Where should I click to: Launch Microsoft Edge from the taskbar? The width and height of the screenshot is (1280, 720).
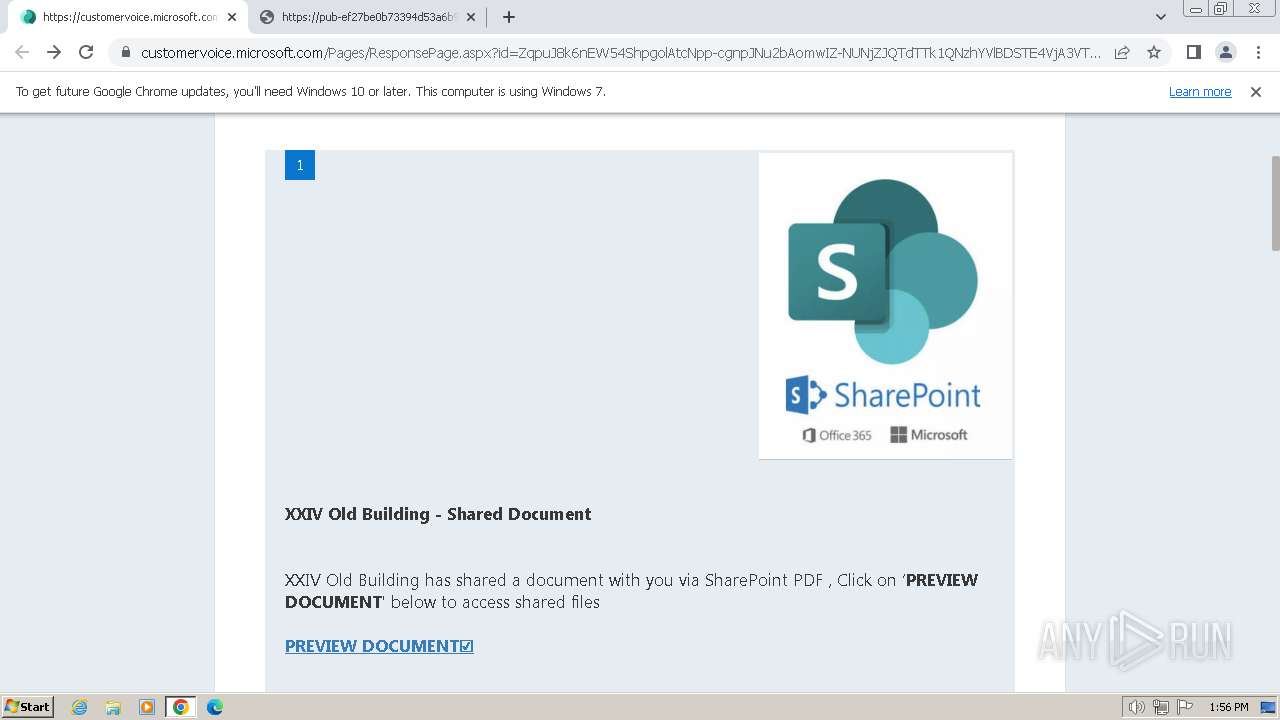(x=215, y=707)
